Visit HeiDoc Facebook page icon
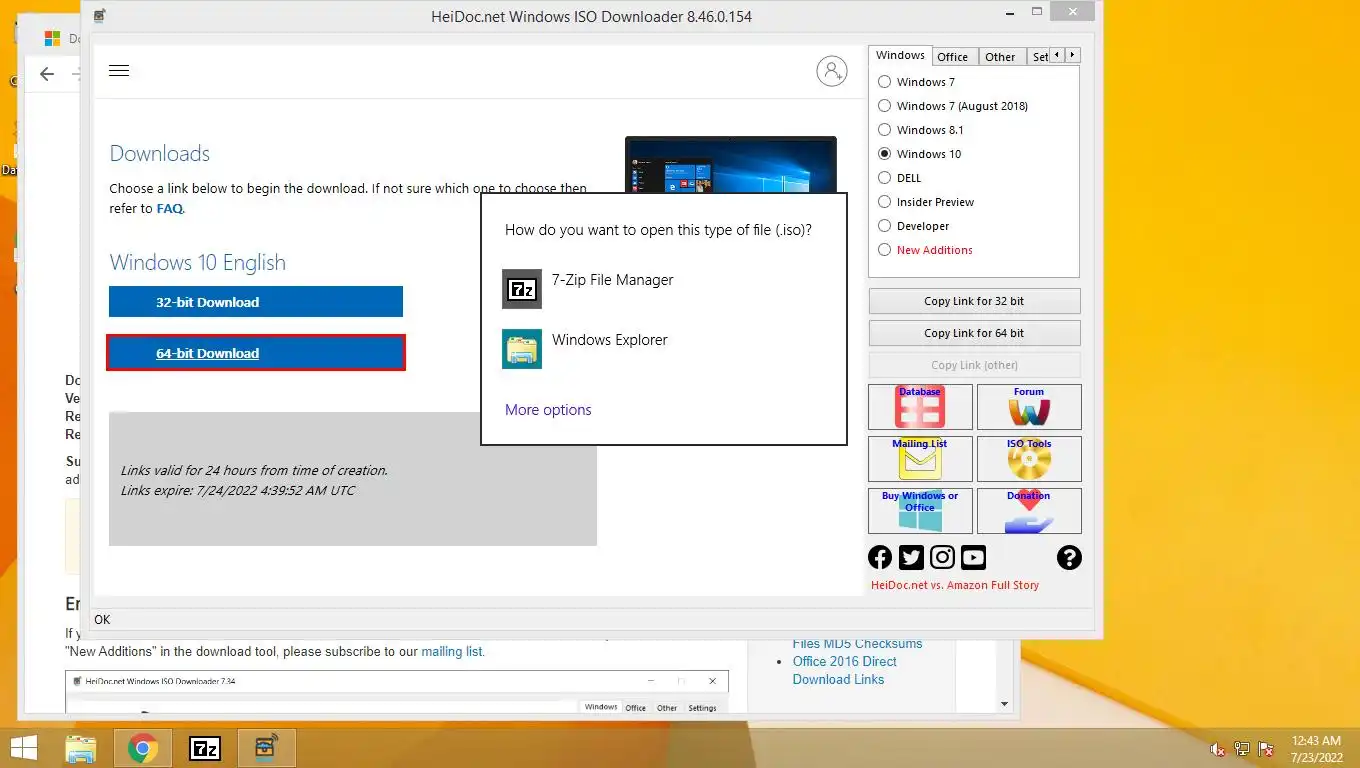Screen dimensions: 1360x768 880,557
